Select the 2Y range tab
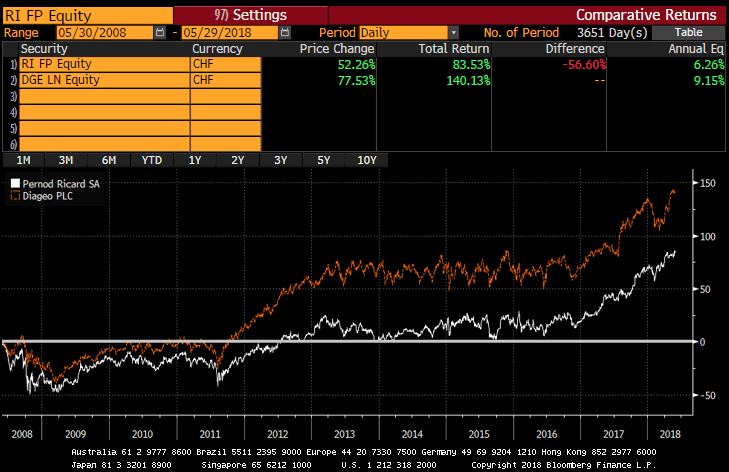The image size is (729, 472). 238,160
